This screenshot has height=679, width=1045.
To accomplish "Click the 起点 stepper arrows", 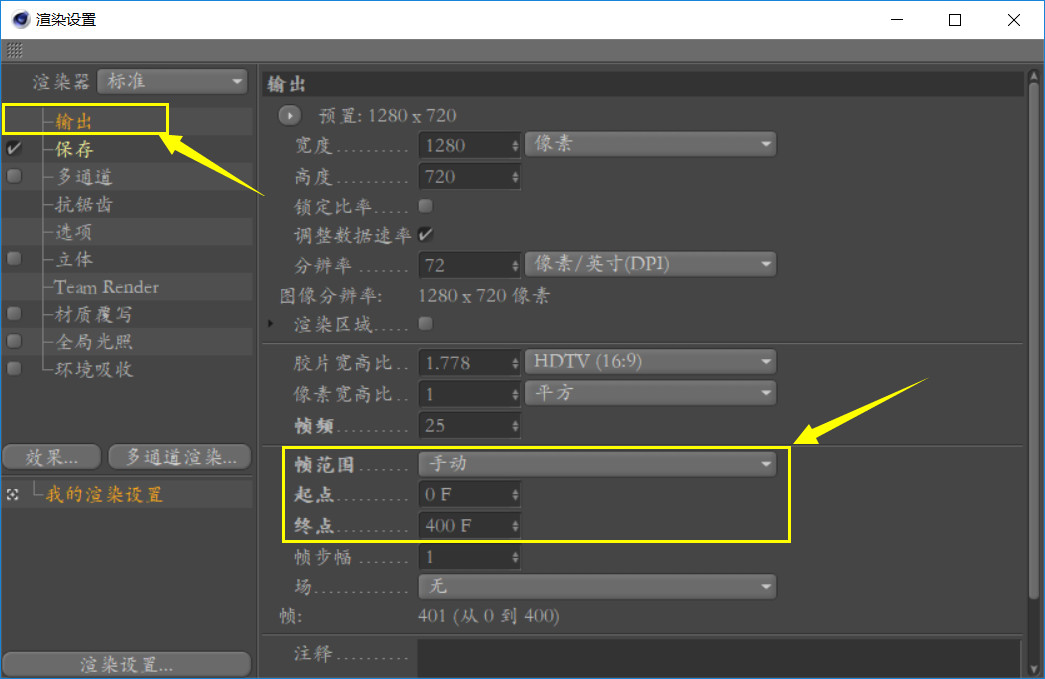I will 515,494.
